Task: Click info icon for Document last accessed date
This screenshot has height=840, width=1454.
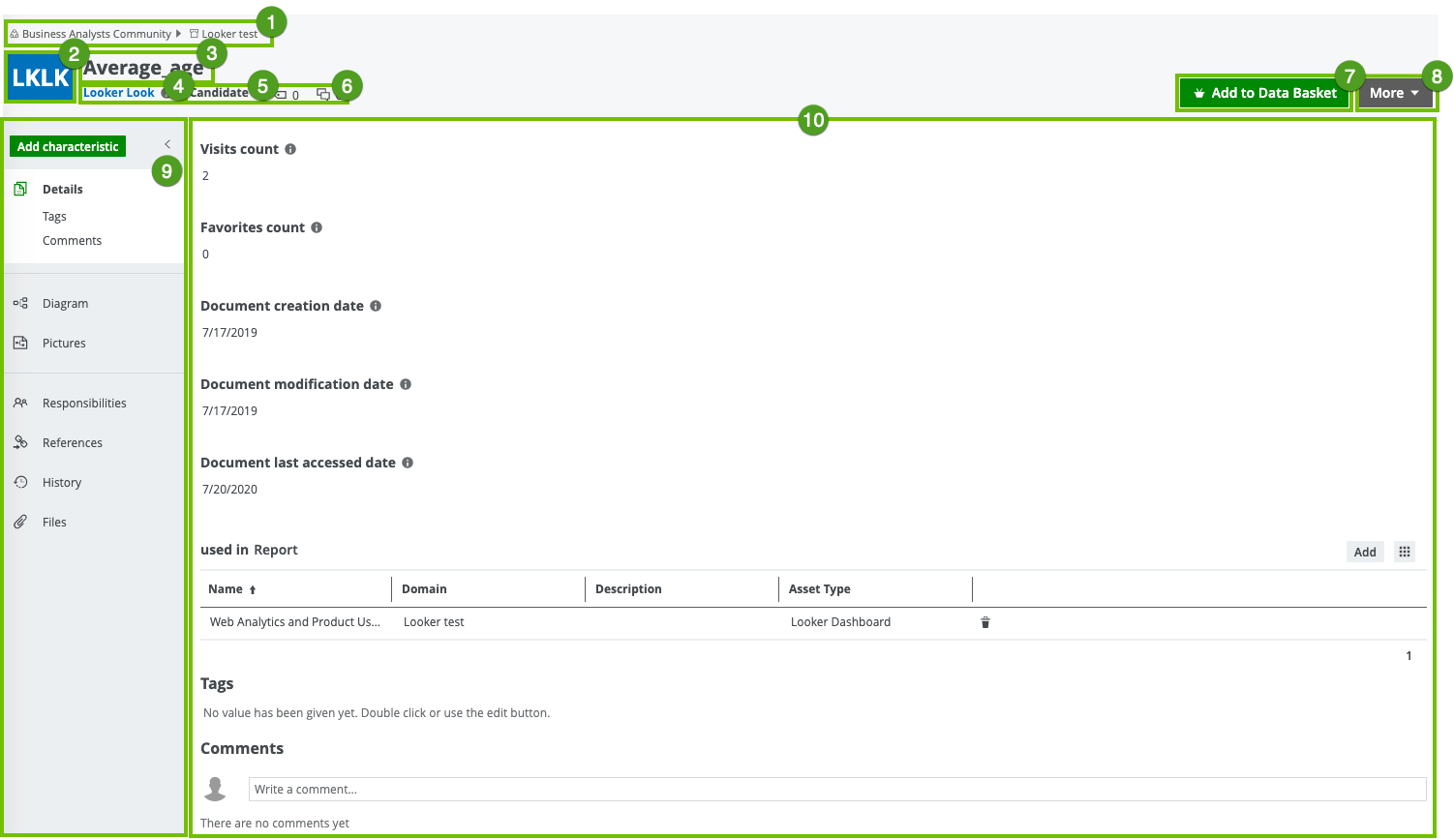Action: tap(408, 463)
